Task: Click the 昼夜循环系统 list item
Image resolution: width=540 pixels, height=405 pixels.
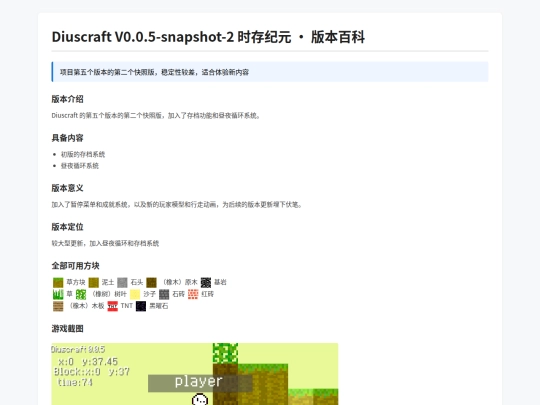Action: point(80,166)
